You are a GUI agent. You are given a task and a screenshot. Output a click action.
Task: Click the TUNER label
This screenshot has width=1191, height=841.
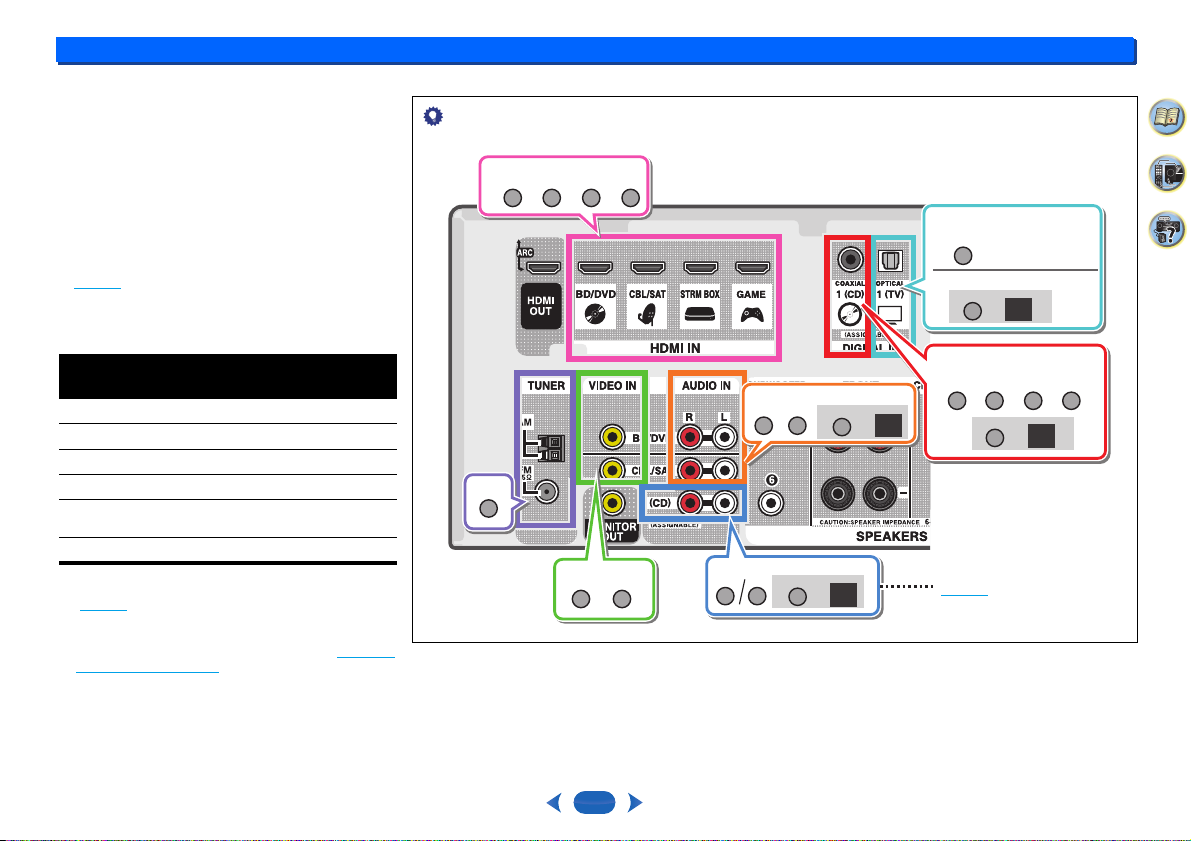pyautogui.click(x=546, y=386)
